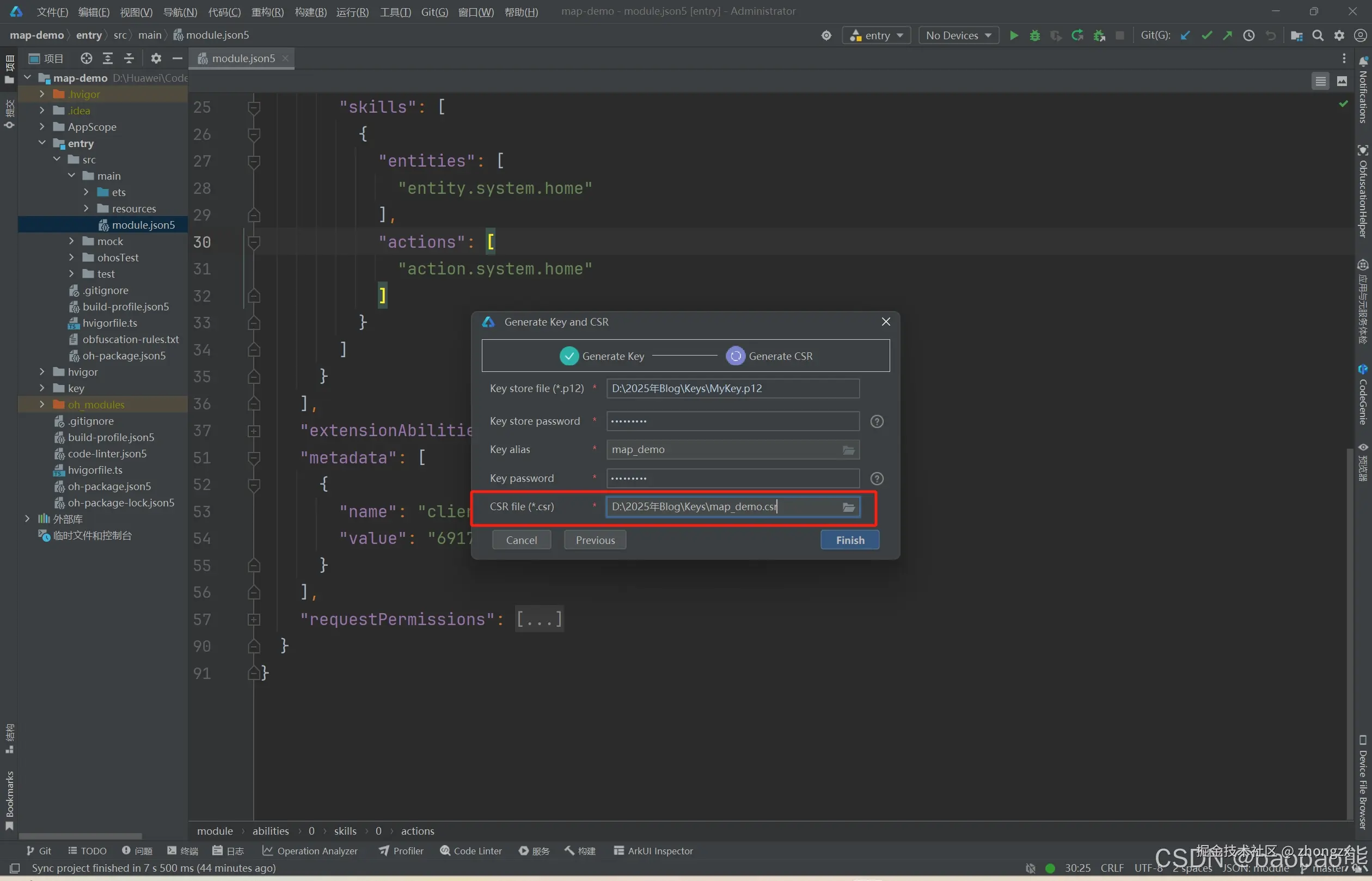This screenshot has width=1372, height=881.
Task: Open the 构建(B) menu
Action: point(310,12)
